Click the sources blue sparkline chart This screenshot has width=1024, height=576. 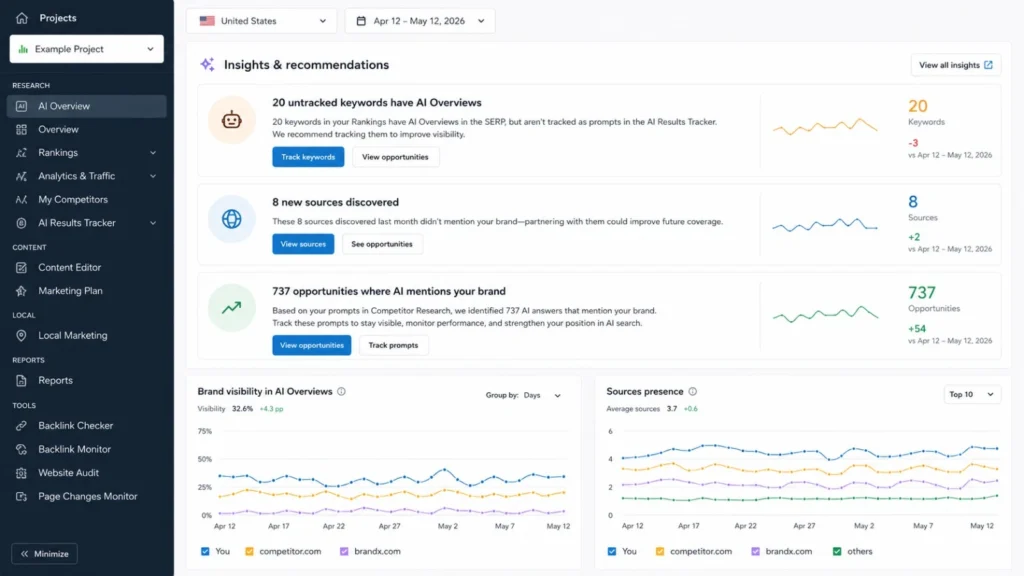coord(825,225)
